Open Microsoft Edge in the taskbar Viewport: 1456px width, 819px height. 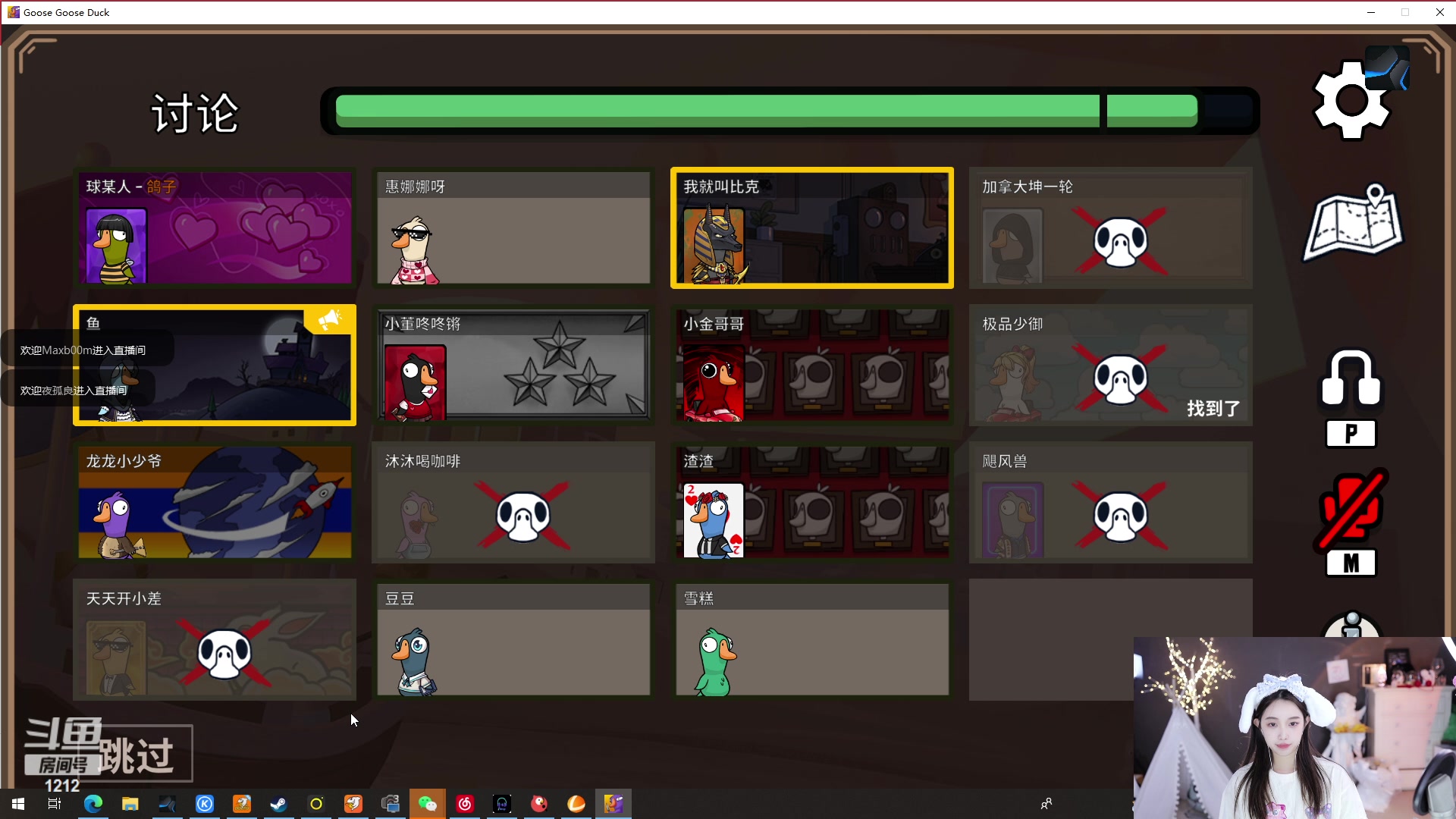coord(93,804)
